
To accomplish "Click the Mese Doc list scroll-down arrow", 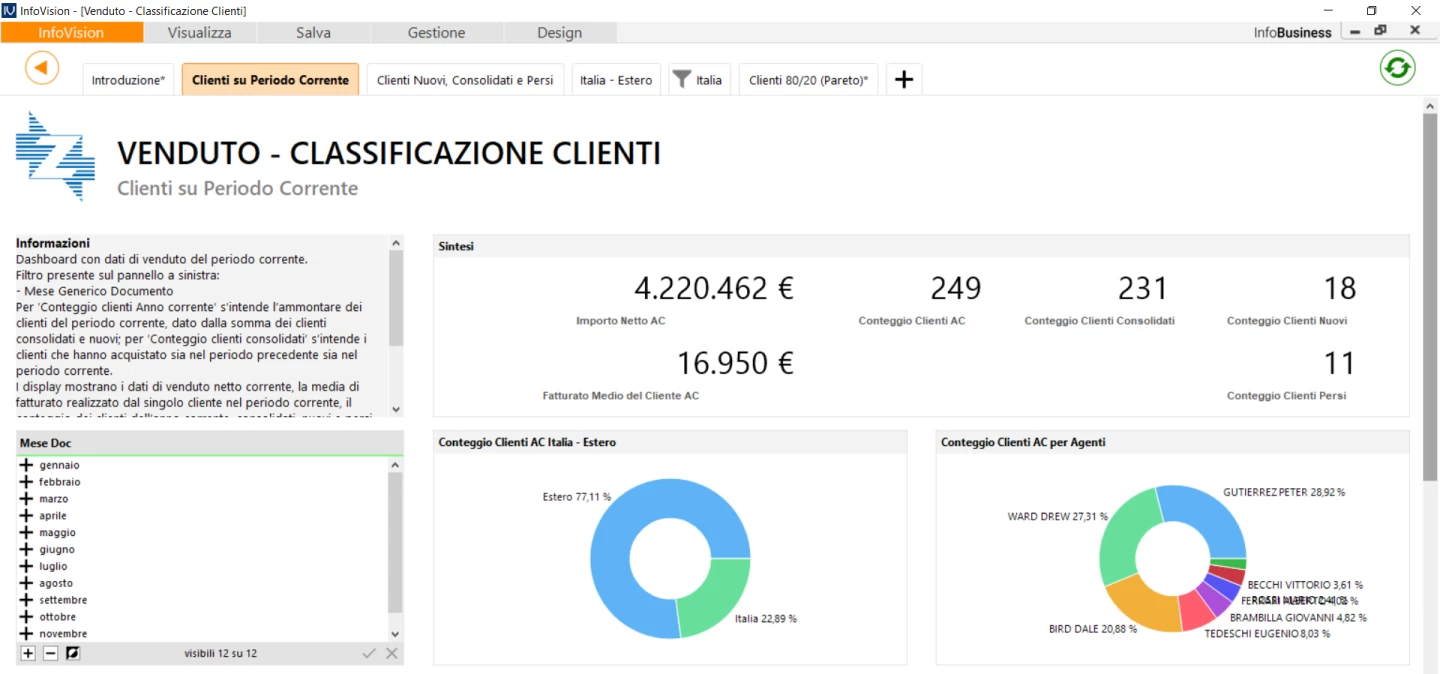I will (x=396, y=634).
